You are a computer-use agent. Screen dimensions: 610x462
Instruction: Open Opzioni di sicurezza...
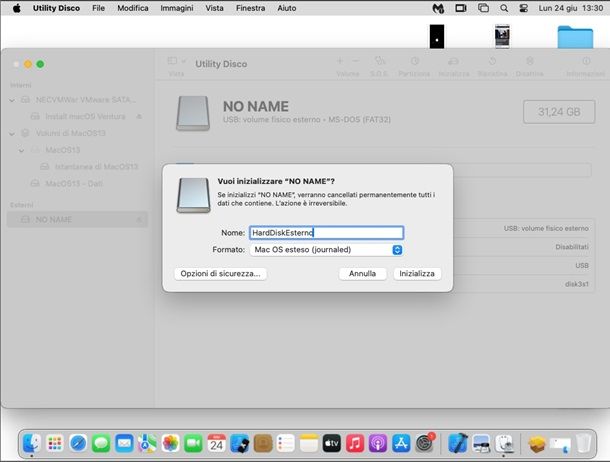tap(220, 274)
